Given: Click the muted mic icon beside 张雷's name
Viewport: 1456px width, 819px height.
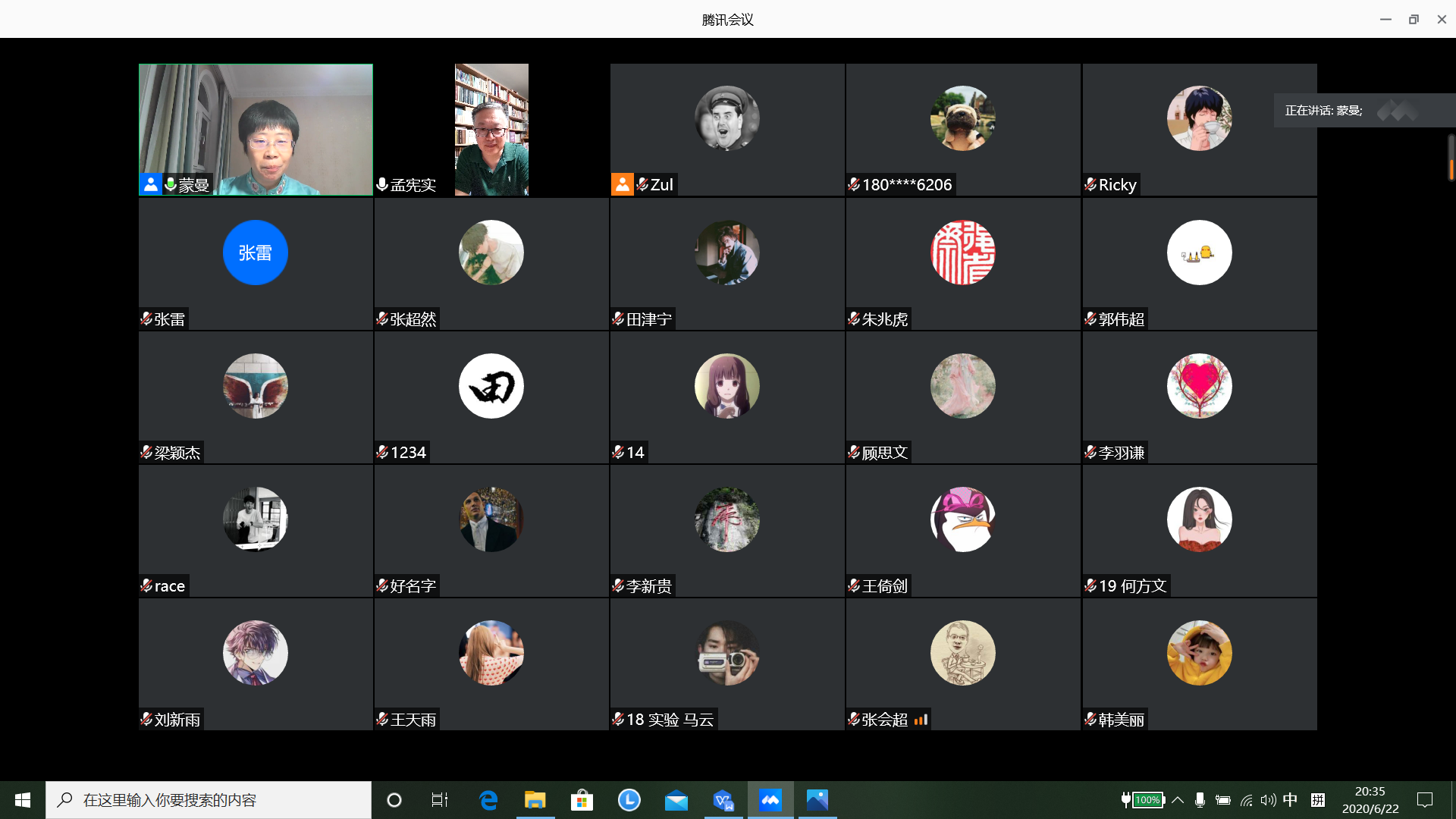Looking at the screenshot, I should point(146,319).
